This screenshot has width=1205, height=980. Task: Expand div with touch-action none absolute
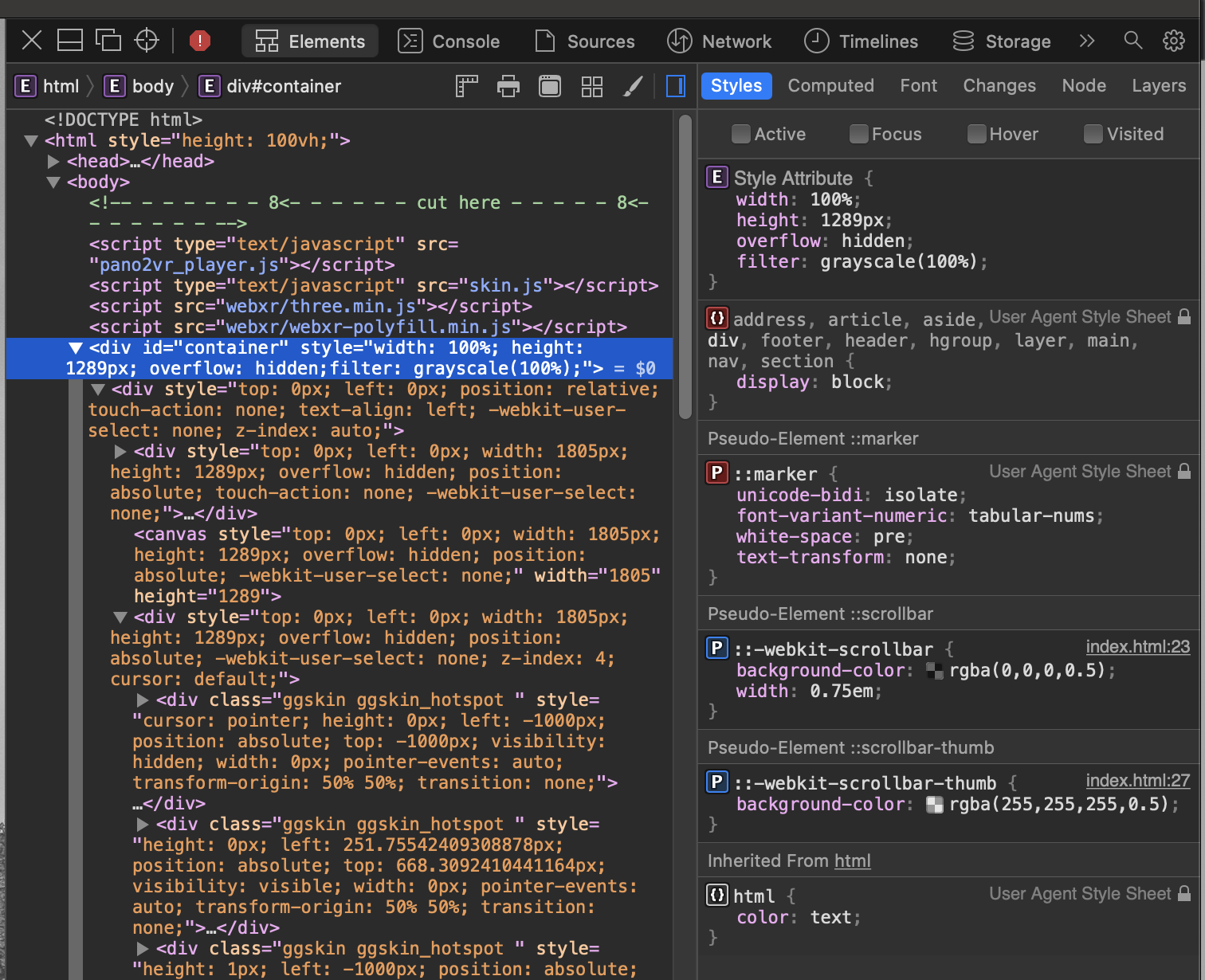pyautogui.click(x=120, y=452)
